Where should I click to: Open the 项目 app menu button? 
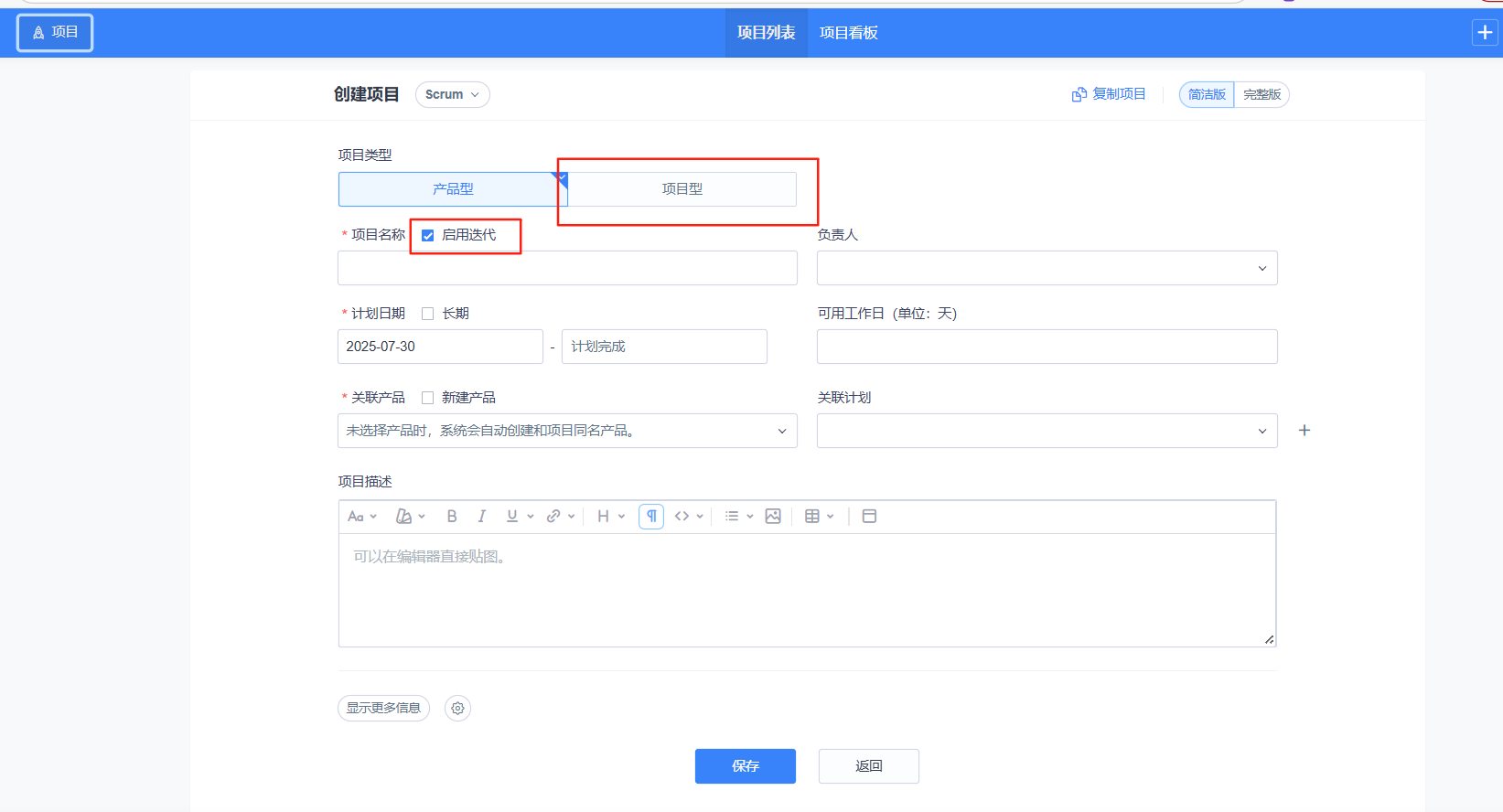[x=55, y=33]
